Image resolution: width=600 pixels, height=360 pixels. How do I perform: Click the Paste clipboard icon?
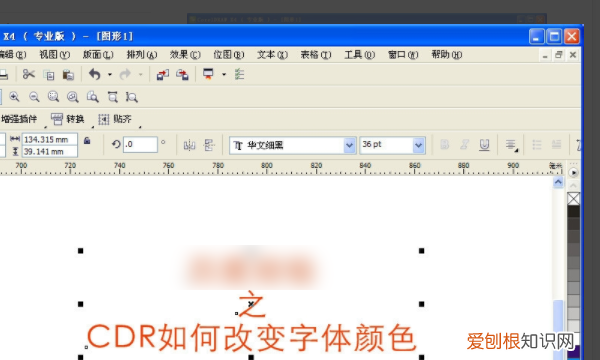68,75
